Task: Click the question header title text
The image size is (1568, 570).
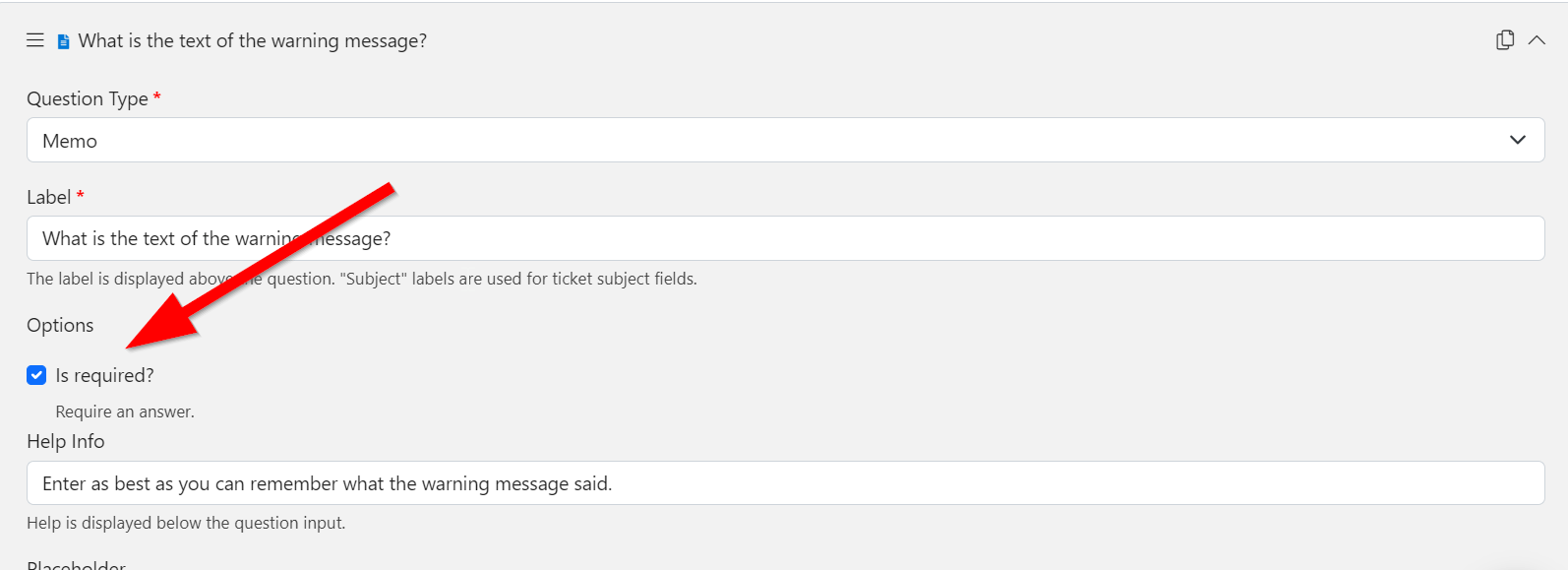Action: click(x=252, y=40)
